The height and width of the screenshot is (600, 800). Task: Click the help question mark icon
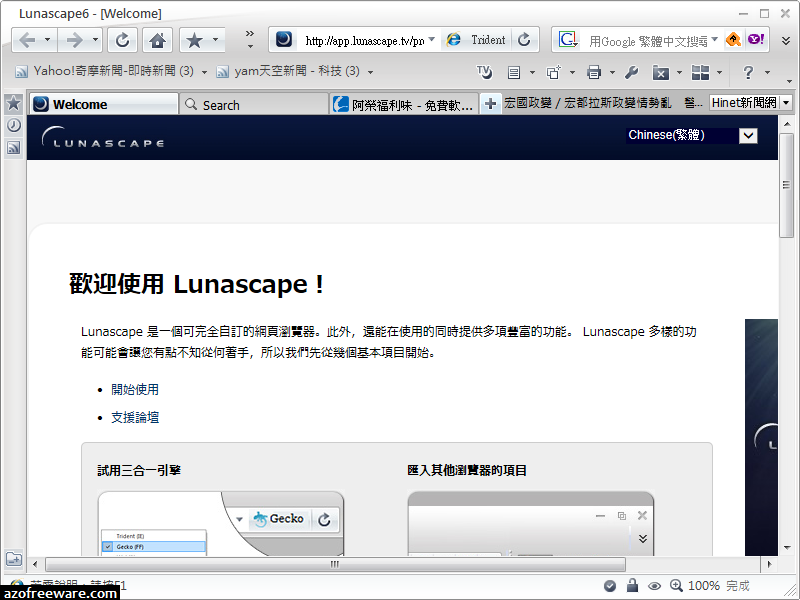click(x=748, y=72)
